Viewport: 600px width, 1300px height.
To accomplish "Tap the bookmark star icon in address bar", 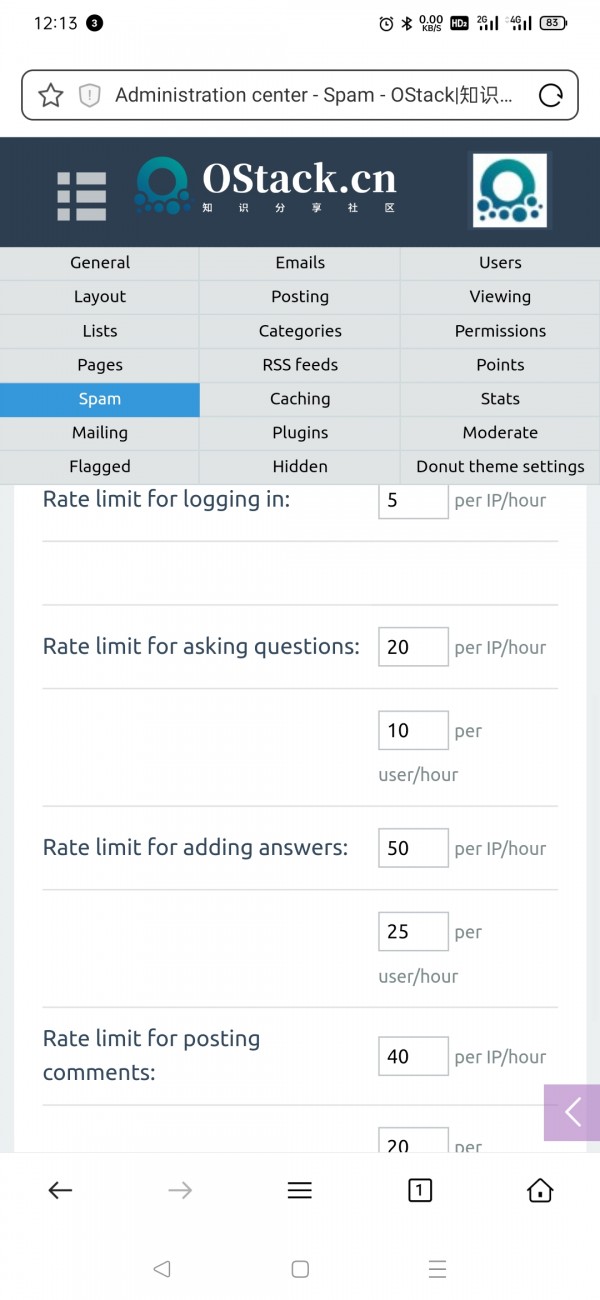I will [51, 95].
